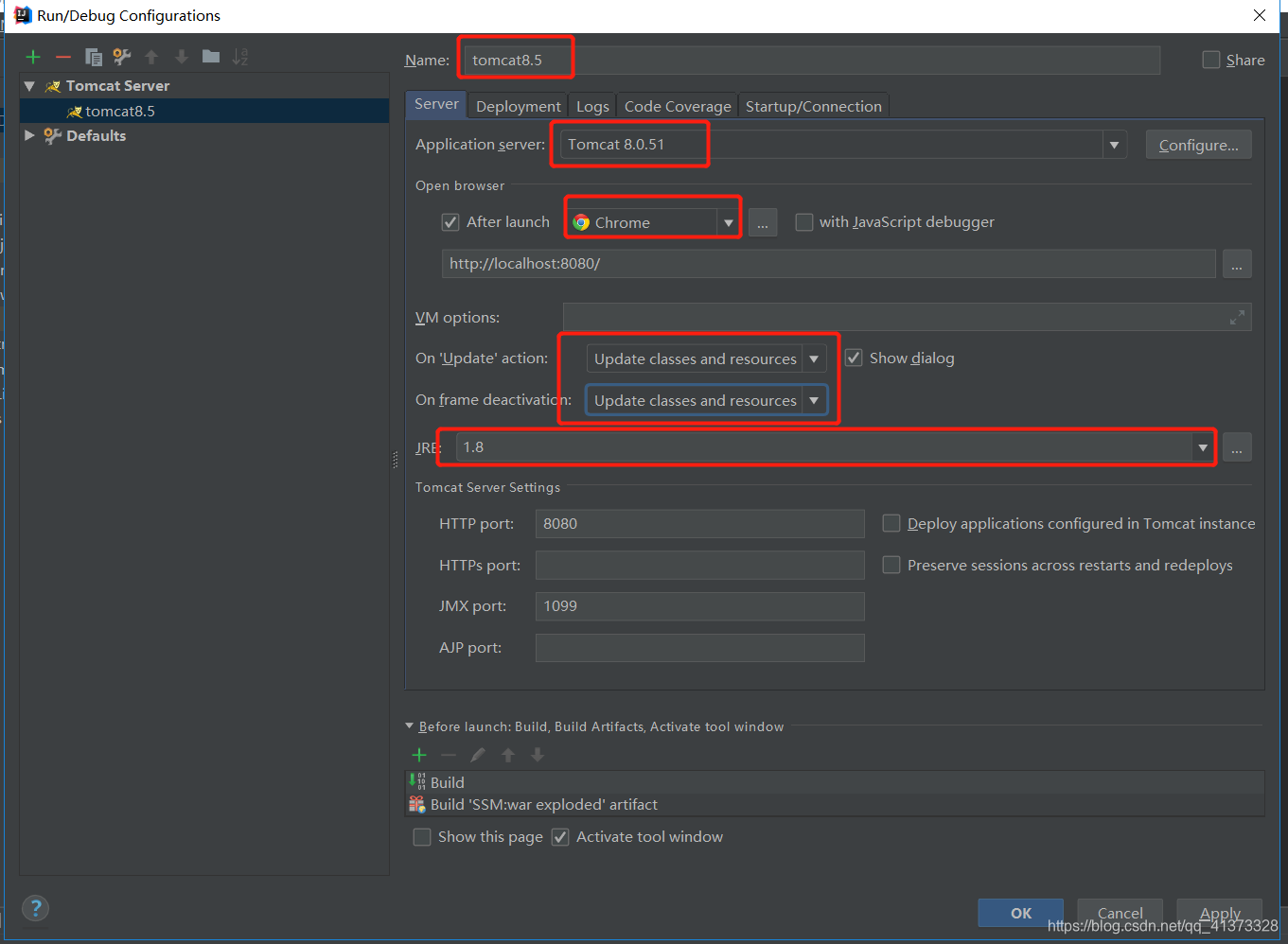
Task: Open URL ellipsis button beside localhost field
Action: tap(1237, 264)
